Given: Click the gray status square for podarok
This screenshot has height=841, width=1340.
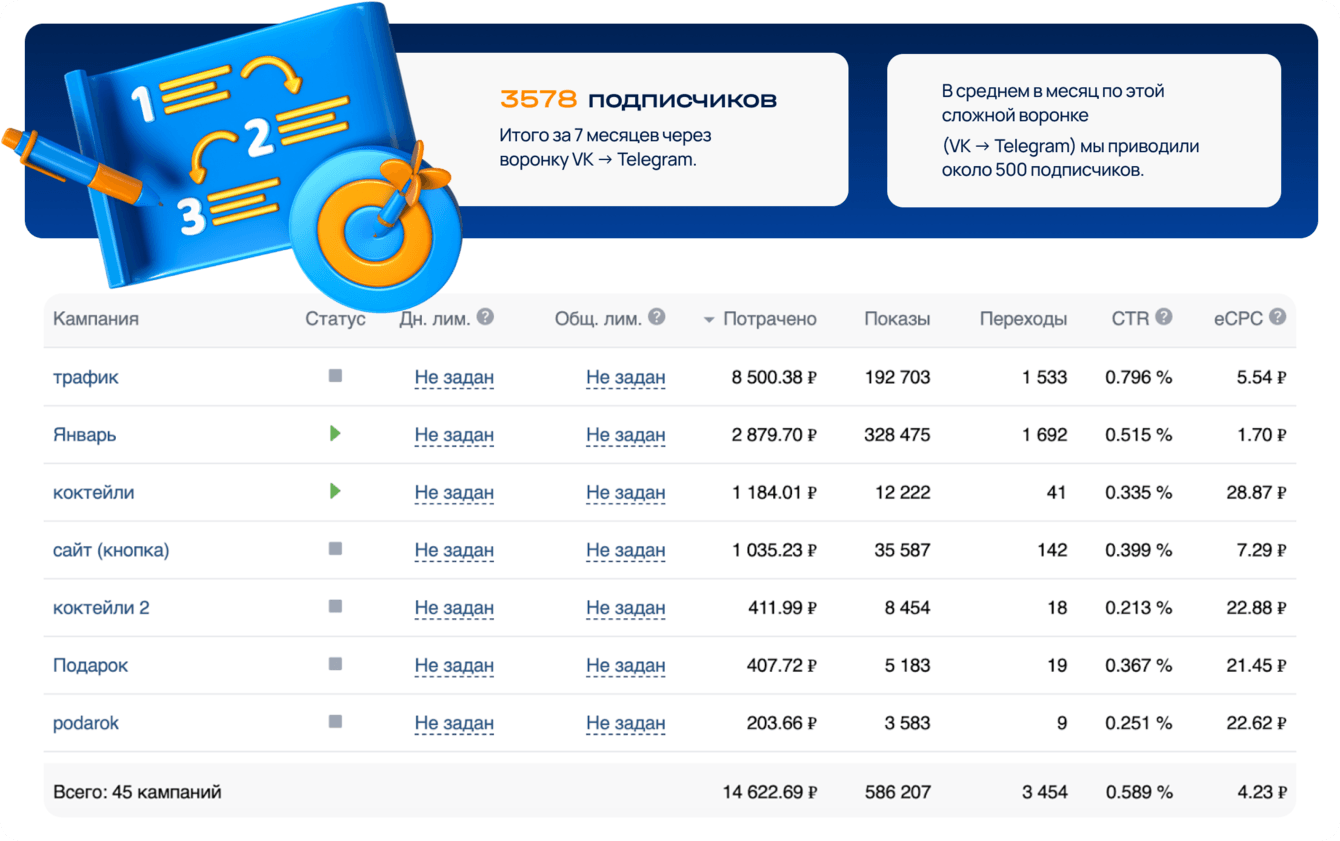Looking at the screenshot, I should click(335, 722).
